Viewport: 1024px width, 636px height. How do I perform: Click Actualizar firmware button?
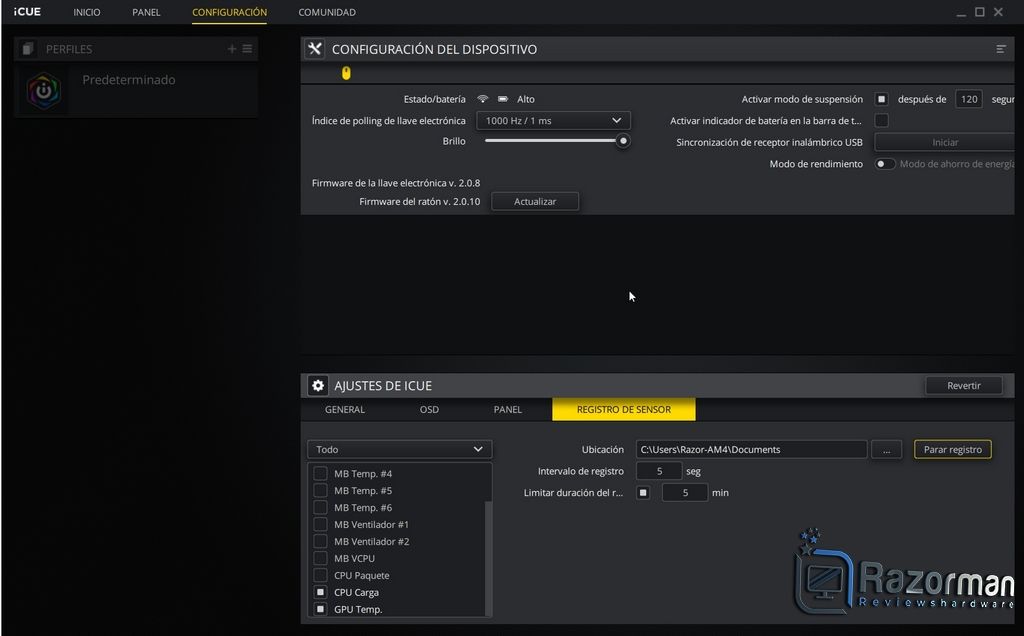(535, 201)
